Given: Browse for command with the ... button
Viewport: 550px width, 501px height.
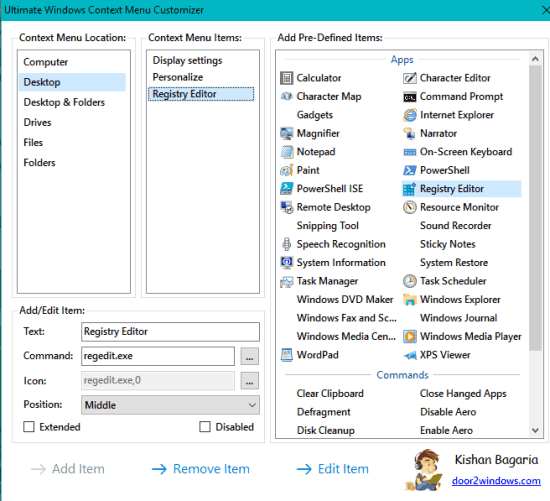Looking at the screenshot, I should pyautogui.click(x=249, y=356).
